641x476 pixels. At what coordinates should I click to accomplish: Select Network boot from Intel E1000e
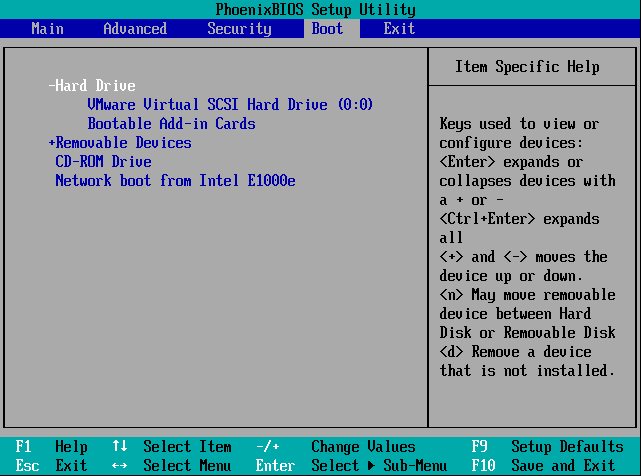[x=175, y=180]
